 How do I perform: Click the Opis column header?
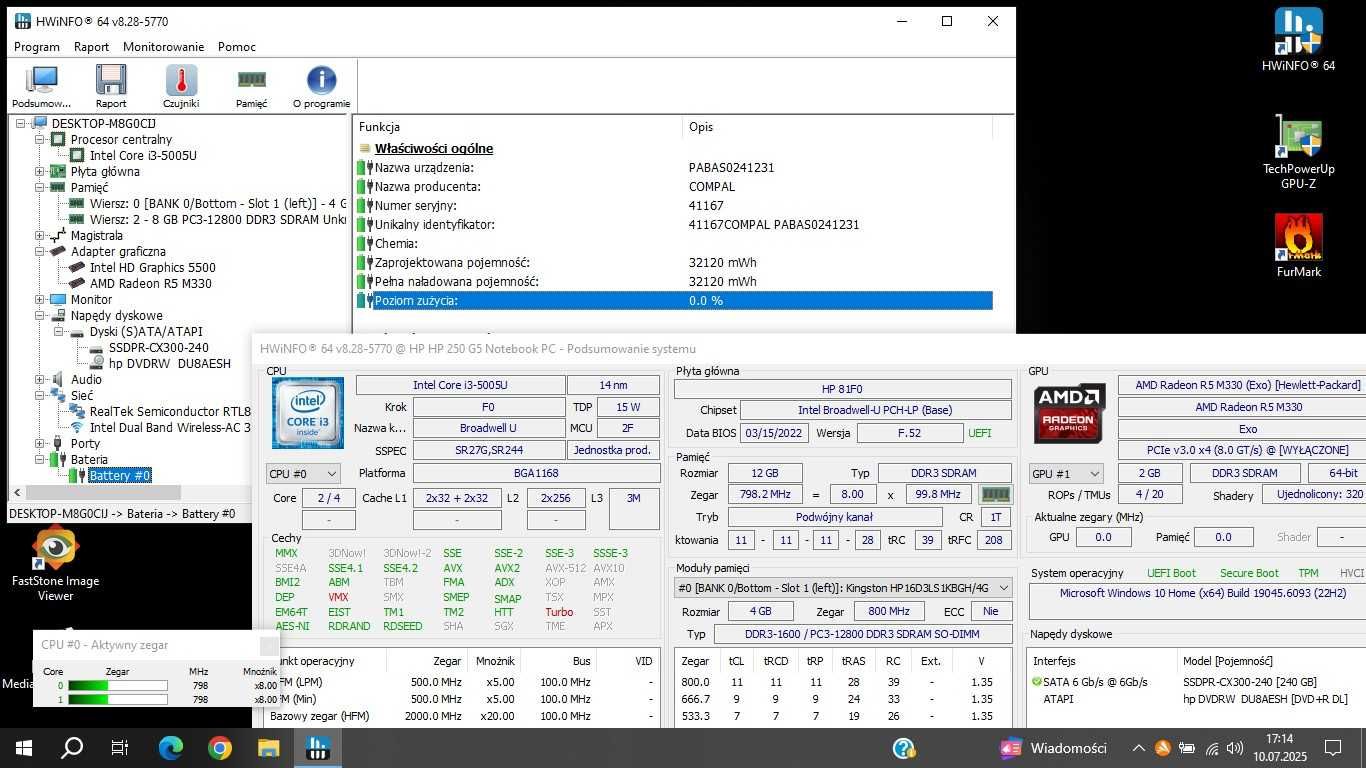[838, 127]
